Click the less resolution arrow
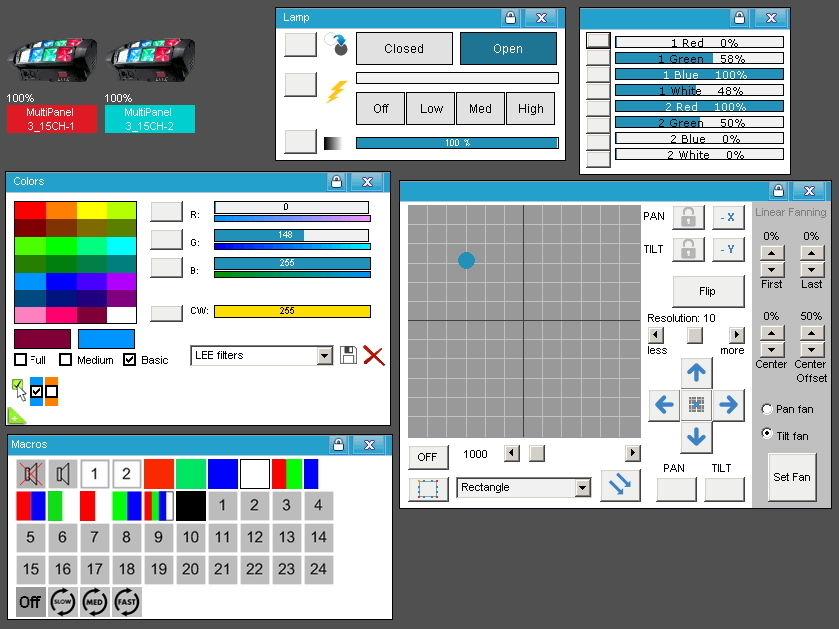 point(655,335)
